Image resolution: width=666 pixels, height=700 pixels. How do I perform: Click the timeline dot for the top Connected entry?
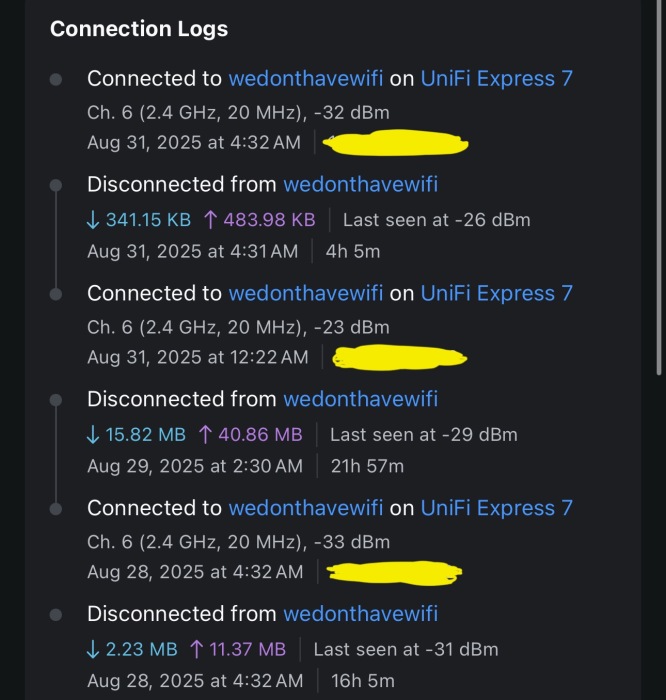click(x=57, y=78)
